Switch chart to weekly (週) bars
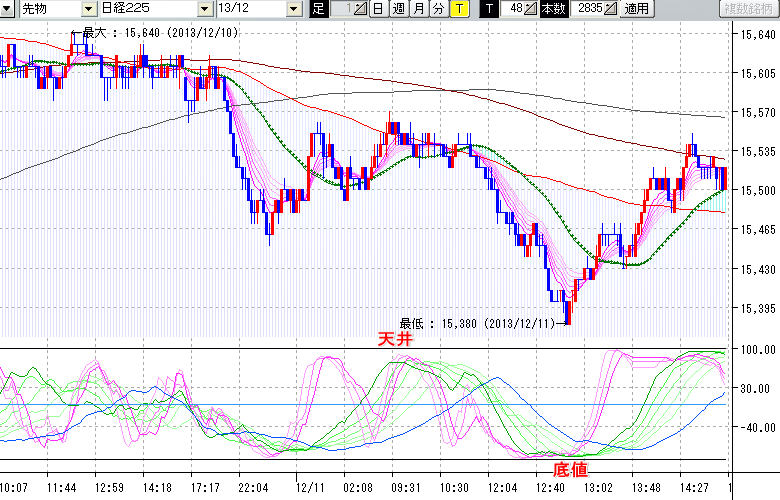Screen dimensions: 780x500 coord(398,9)
